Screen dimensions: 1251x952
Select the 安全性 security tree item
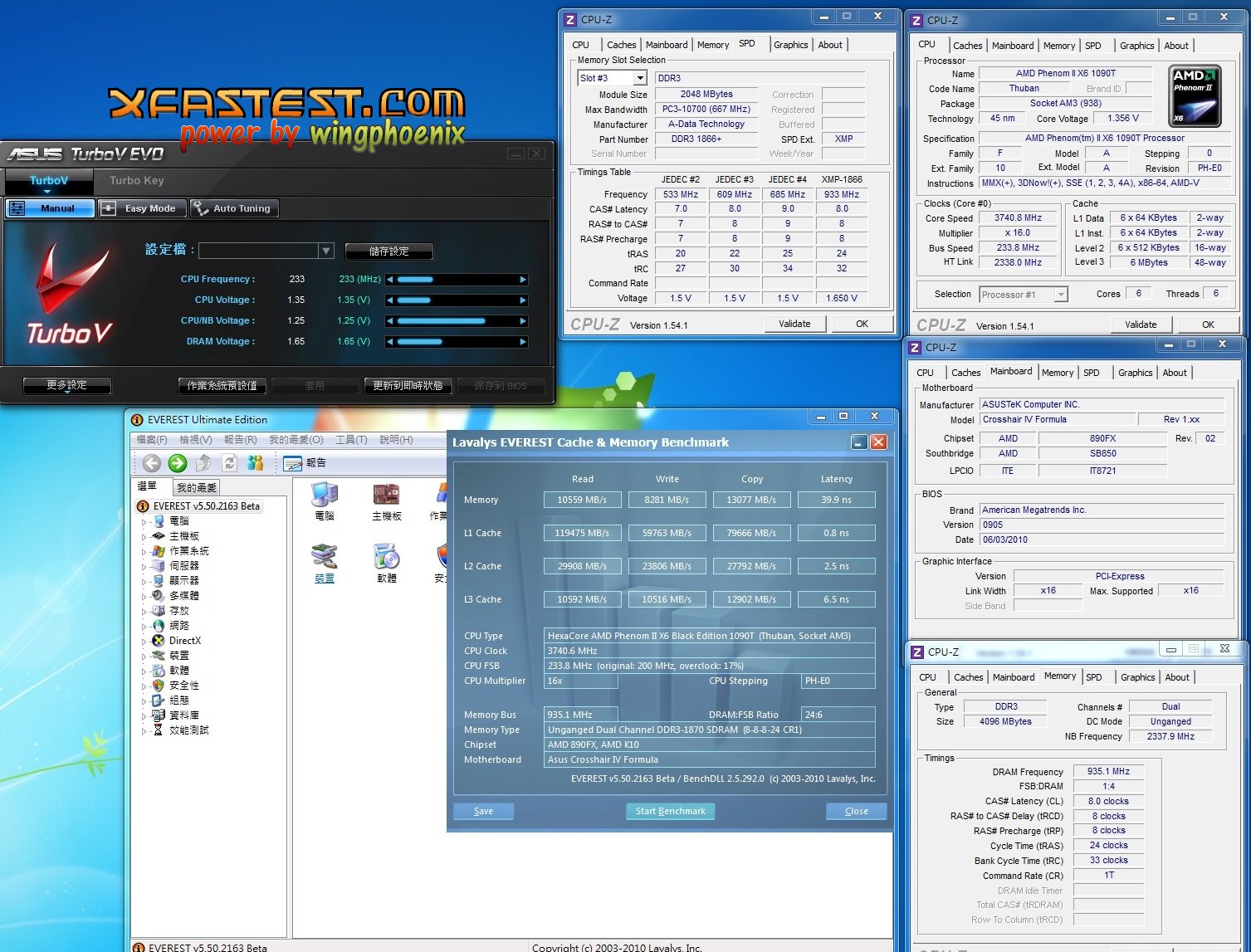(x=184, y=686)
